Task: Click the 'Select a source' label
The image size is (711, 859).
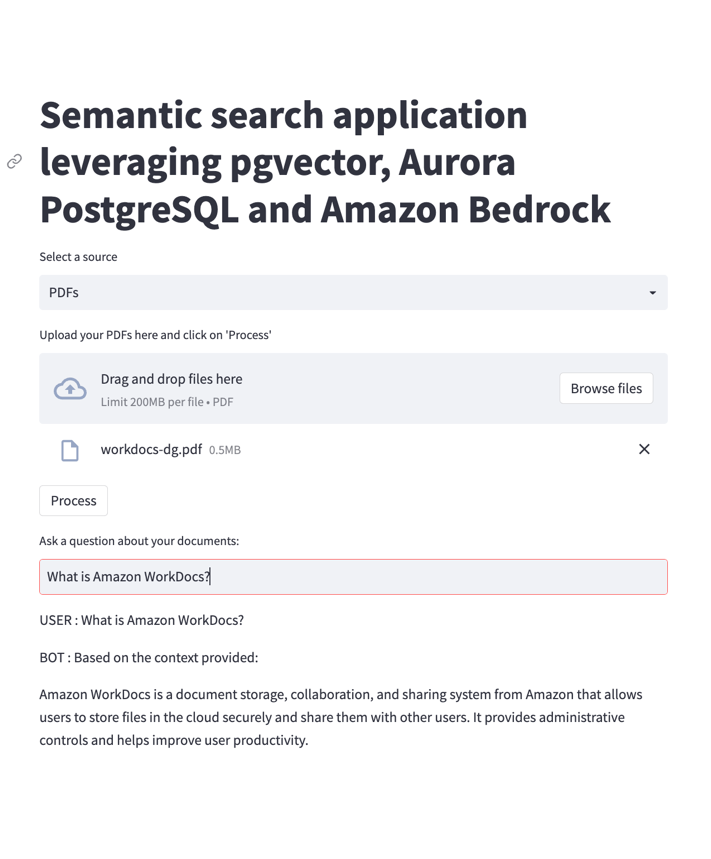Action: pyautogui.click(x=78, y=257)
